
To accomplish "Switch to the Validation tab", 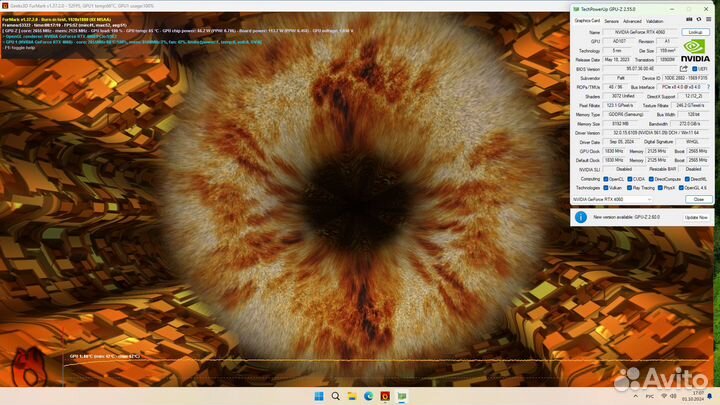I will tap(654, 21).
